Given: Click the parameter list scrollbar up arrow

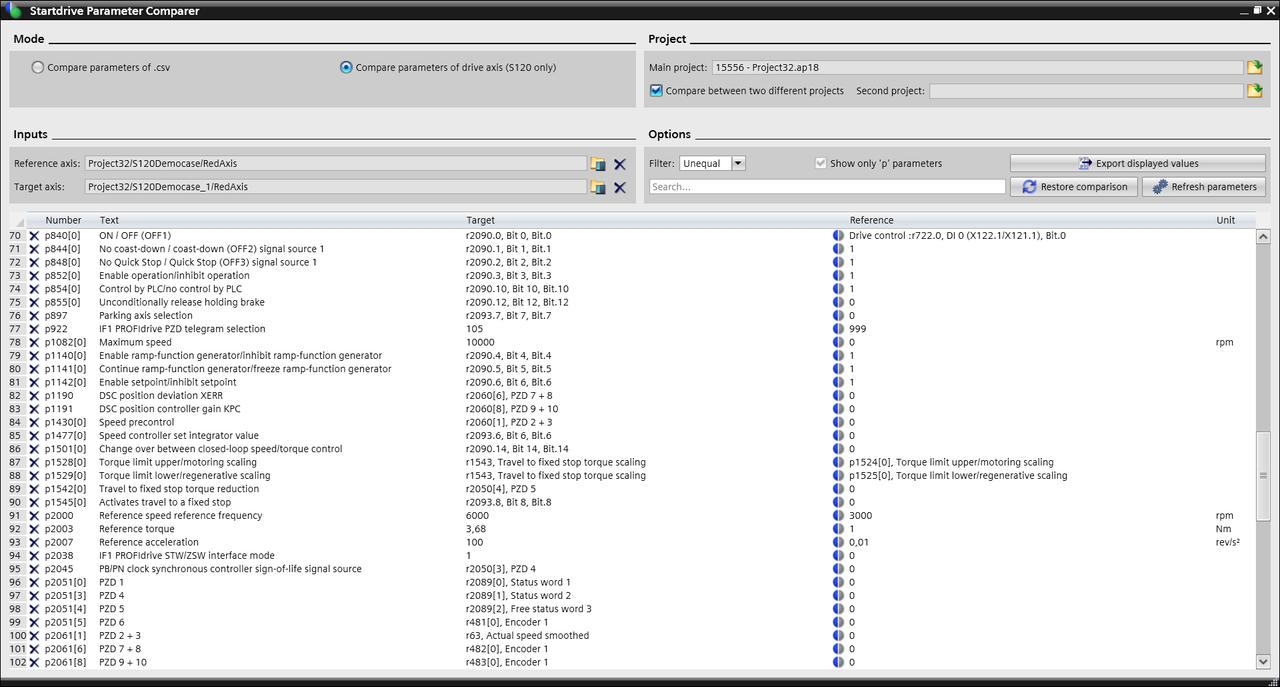Looking at the screenshot, I should coord(1263,237).
